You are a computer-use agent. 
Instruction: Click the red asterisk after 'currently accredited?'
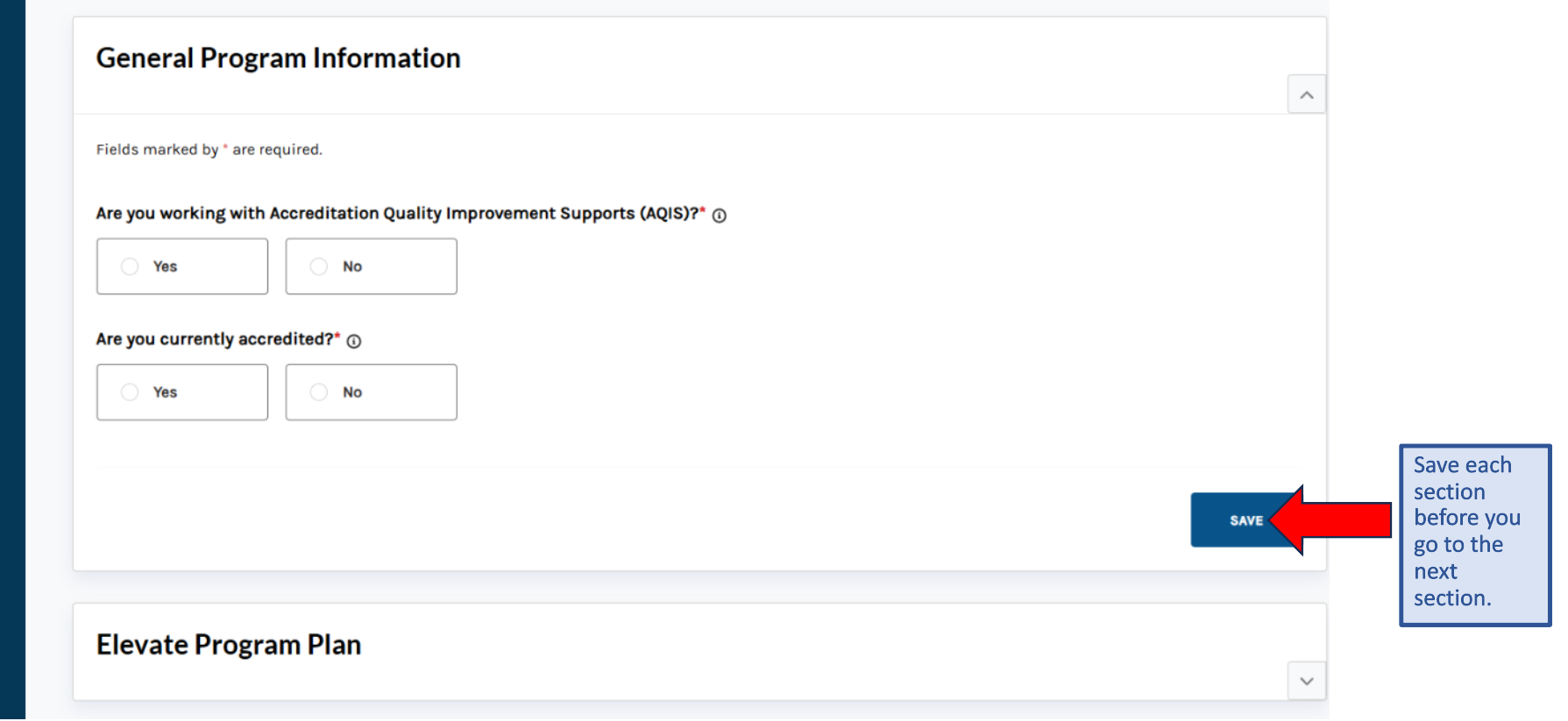pos(337,336)
